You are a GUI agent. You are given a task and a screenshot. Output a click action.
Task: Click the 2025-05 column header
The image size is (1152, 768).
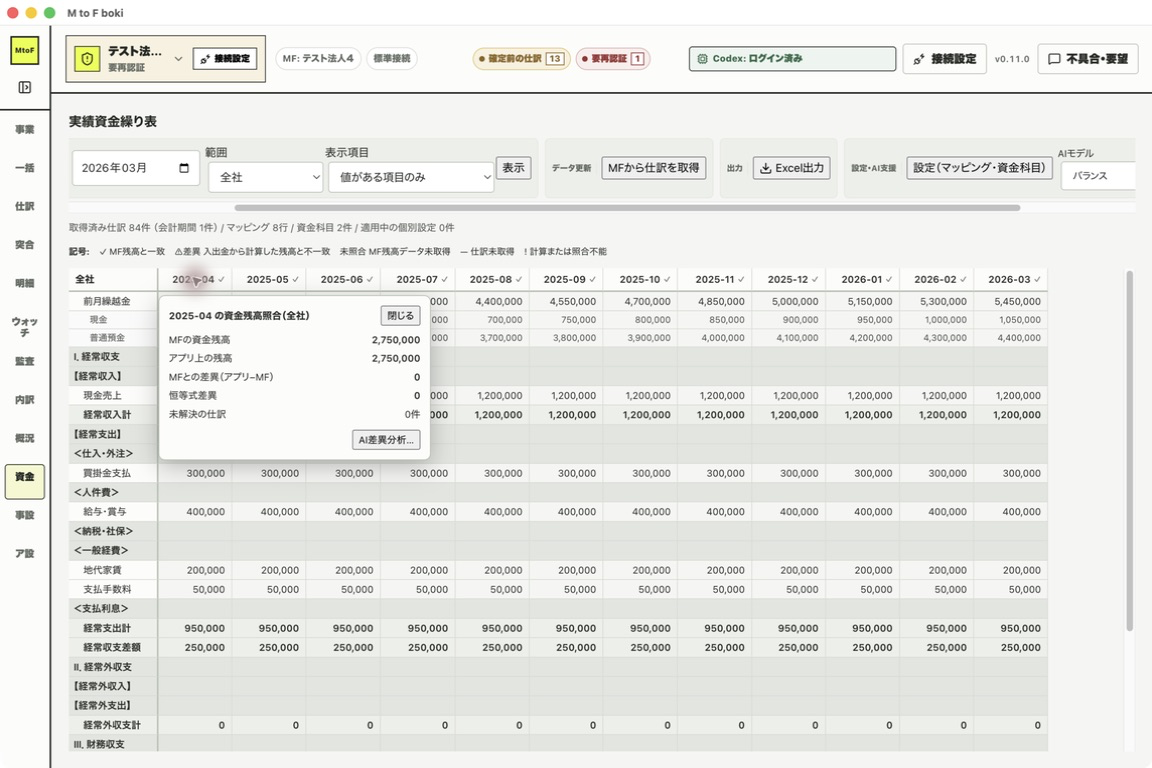pyautogui.click(x=269, y=279)
